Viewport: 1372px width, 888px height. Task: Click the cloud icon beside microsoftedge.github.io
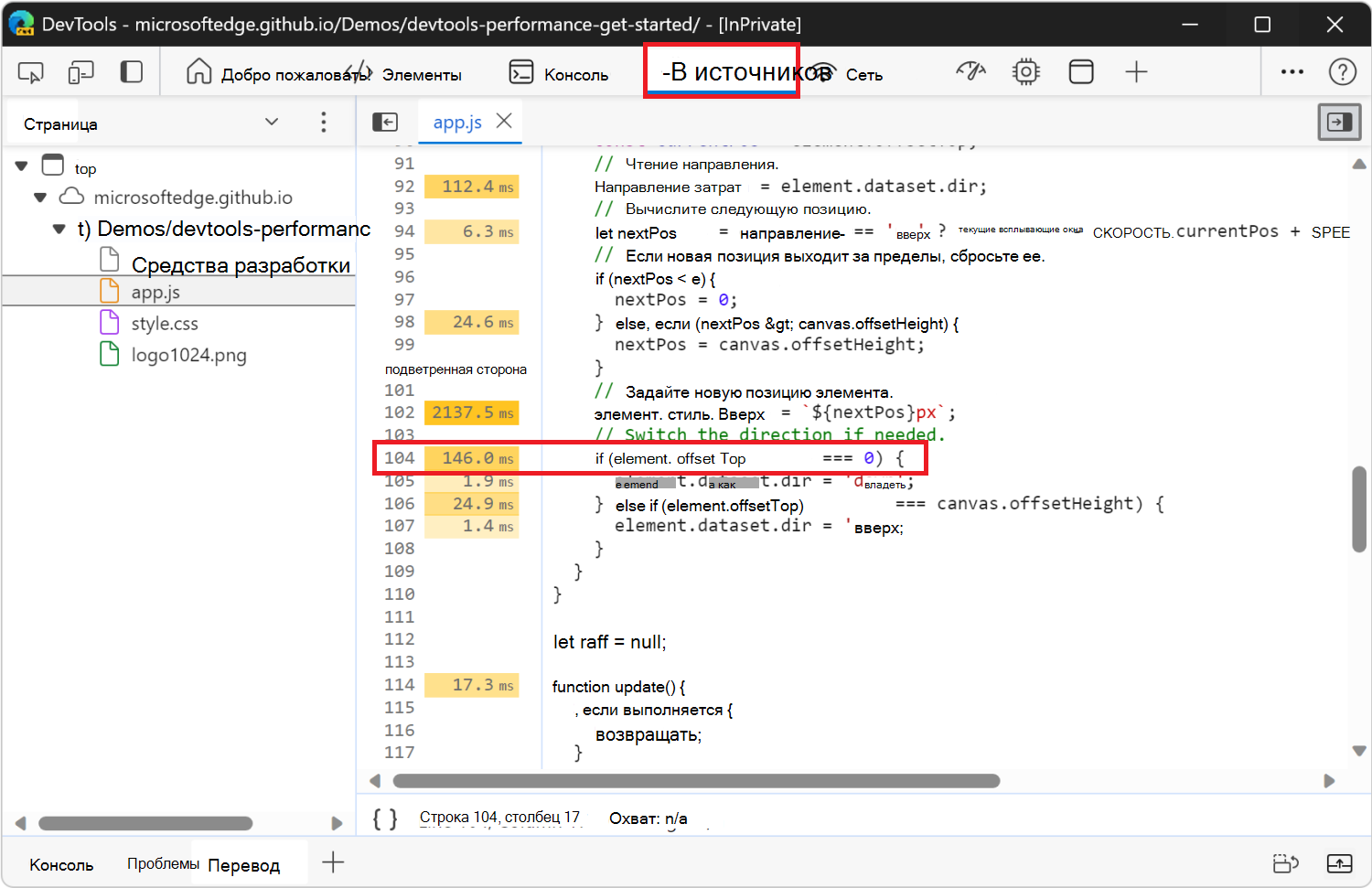tap(71, 197)
